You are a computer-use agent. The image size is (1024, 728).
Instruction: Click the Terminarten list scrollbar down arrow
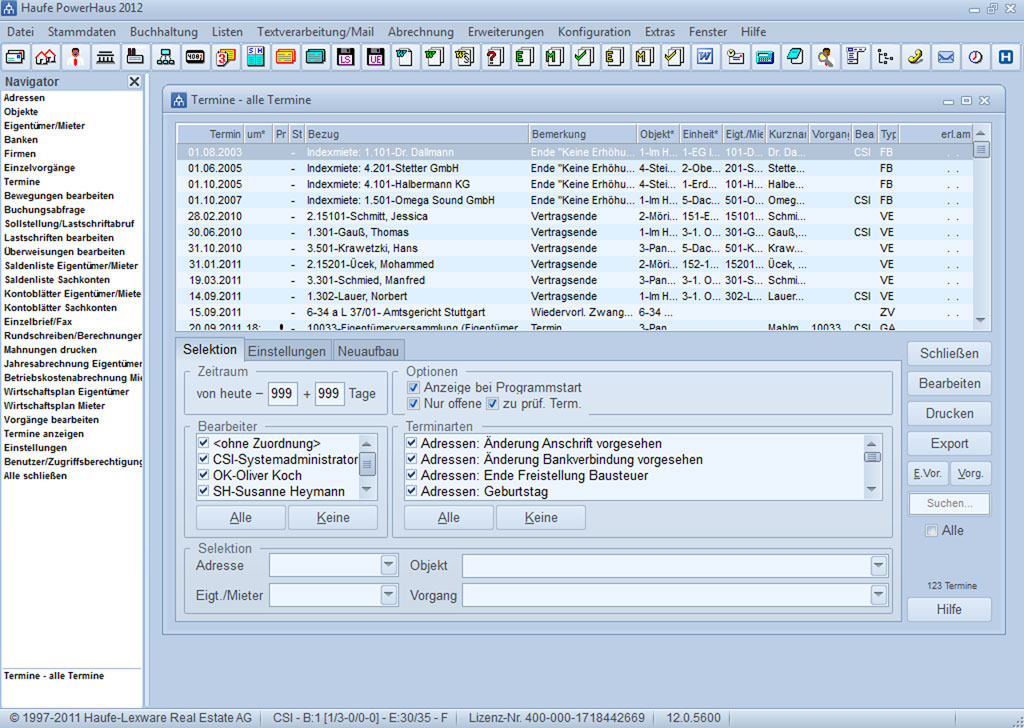pos(871,489)
